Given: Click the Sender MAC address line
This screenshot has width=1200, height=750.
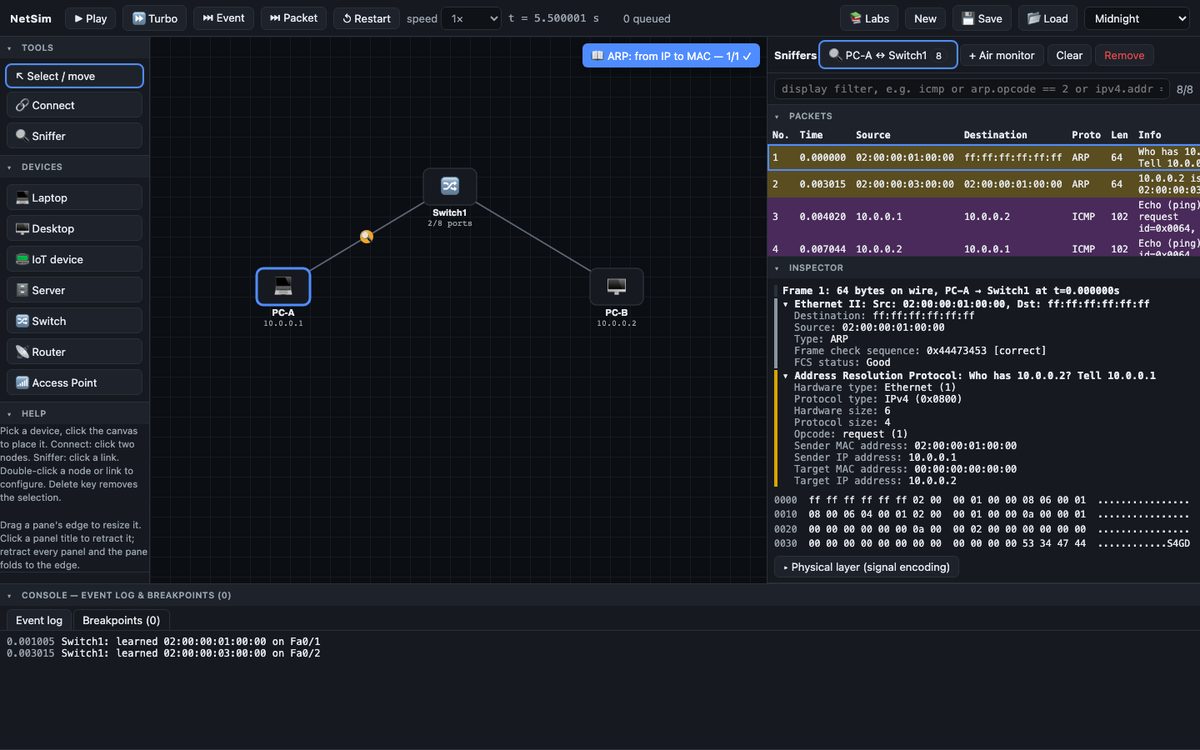Looking at the screenshot, I should [x=905, y=446].
